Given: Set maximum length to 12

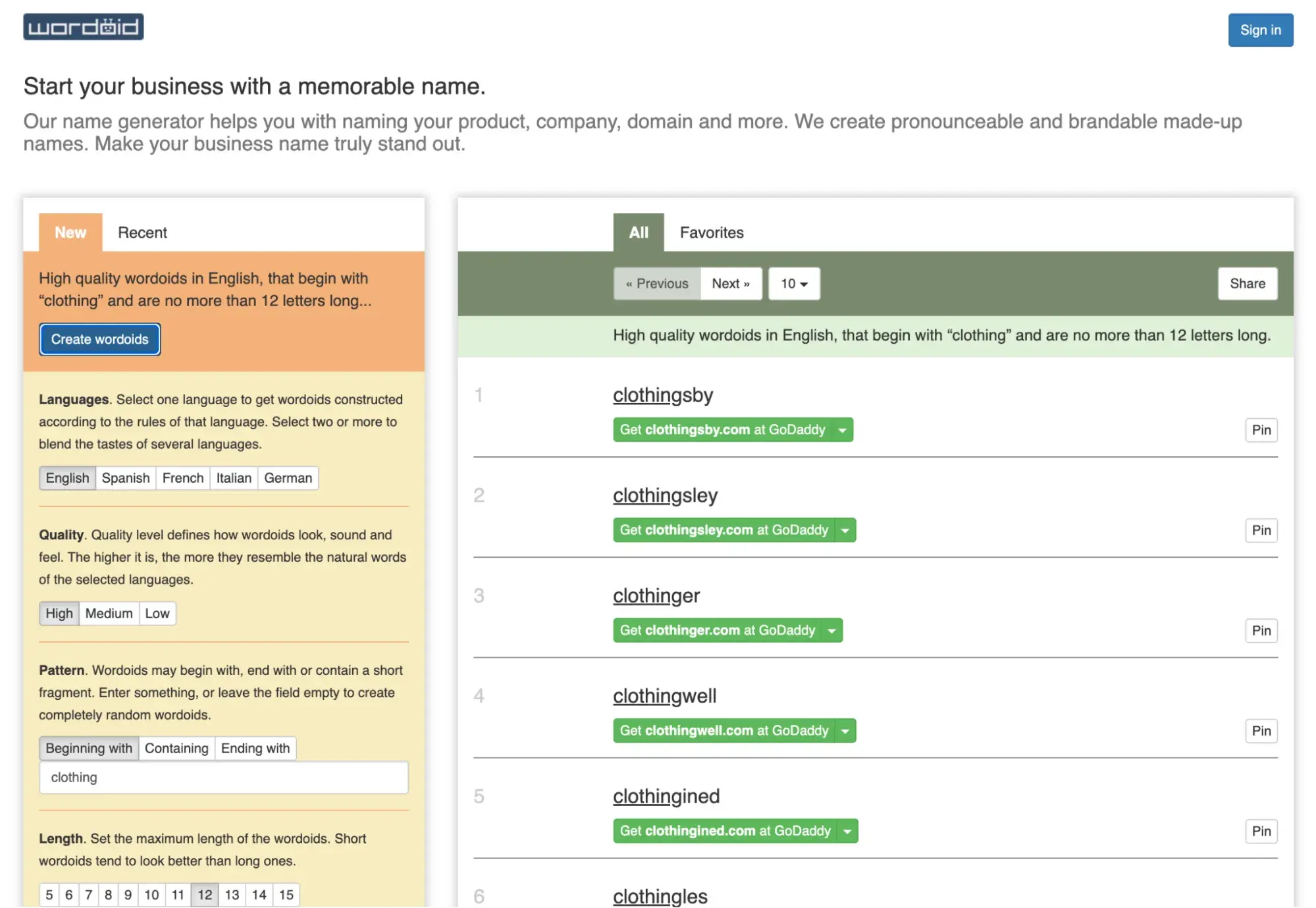Looking at the screenshot, I should click(x=205, y=895).
